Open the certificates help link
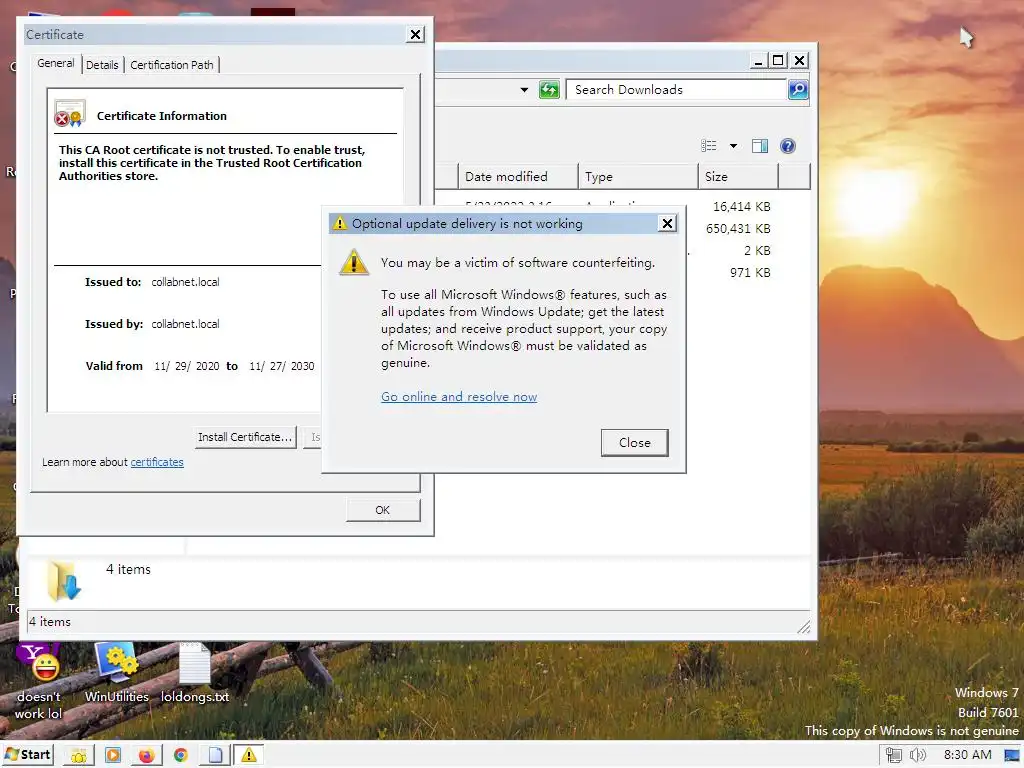 point(157,462)
